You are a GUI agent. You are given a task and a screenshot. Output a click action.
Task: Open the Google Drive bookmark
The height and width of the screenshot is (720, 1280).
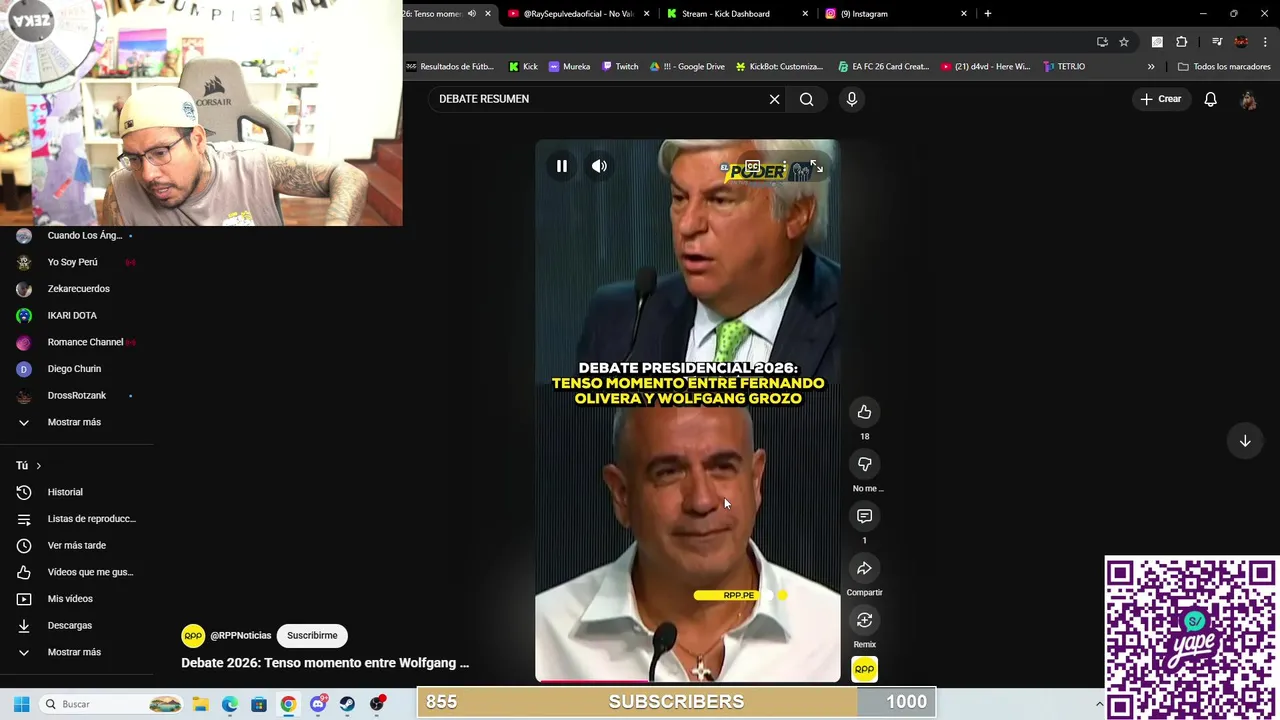688,67
